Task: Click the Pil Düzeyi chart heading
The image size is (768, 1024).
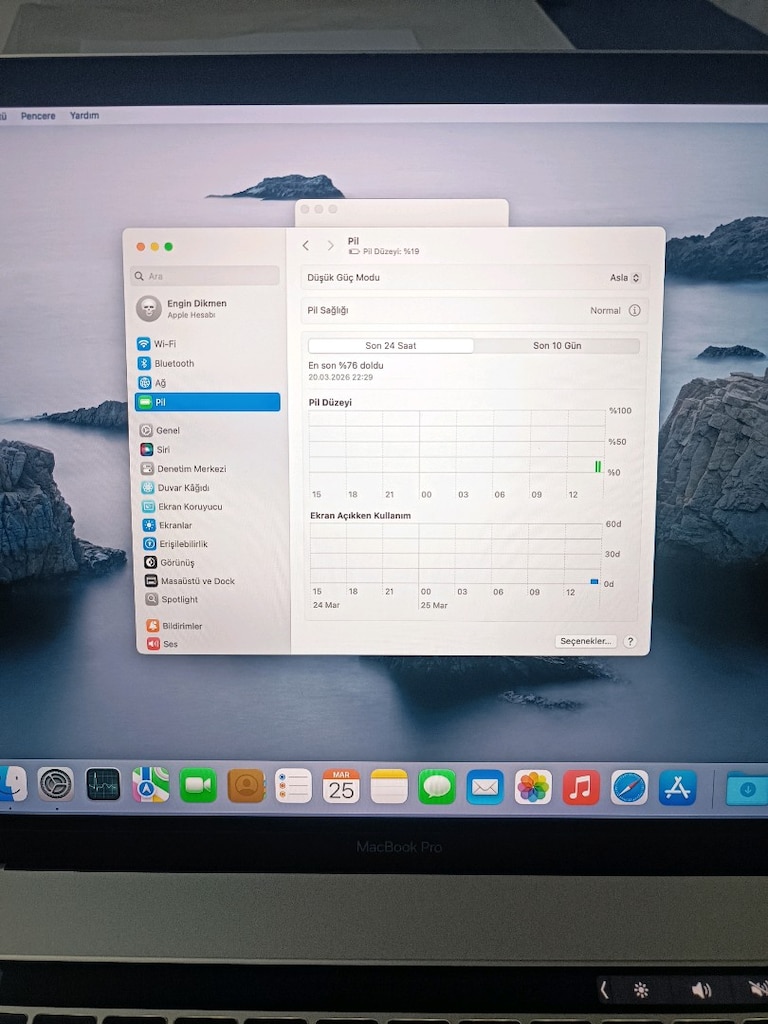Action: [330, 402]
